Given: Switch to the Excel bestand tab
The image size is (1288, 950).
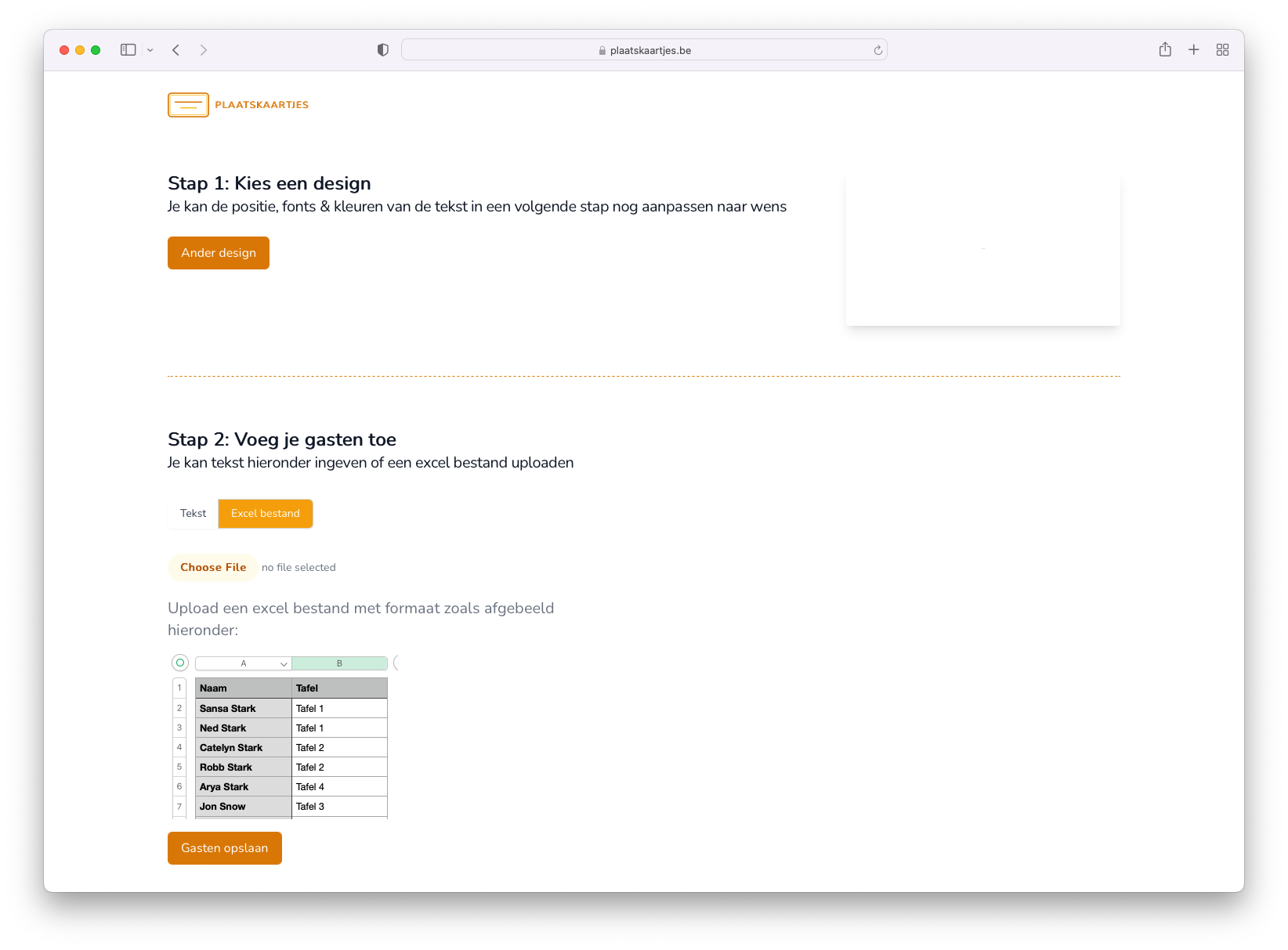Looking at the screenshot, I should pyautogui.click(x=266, y=514).
